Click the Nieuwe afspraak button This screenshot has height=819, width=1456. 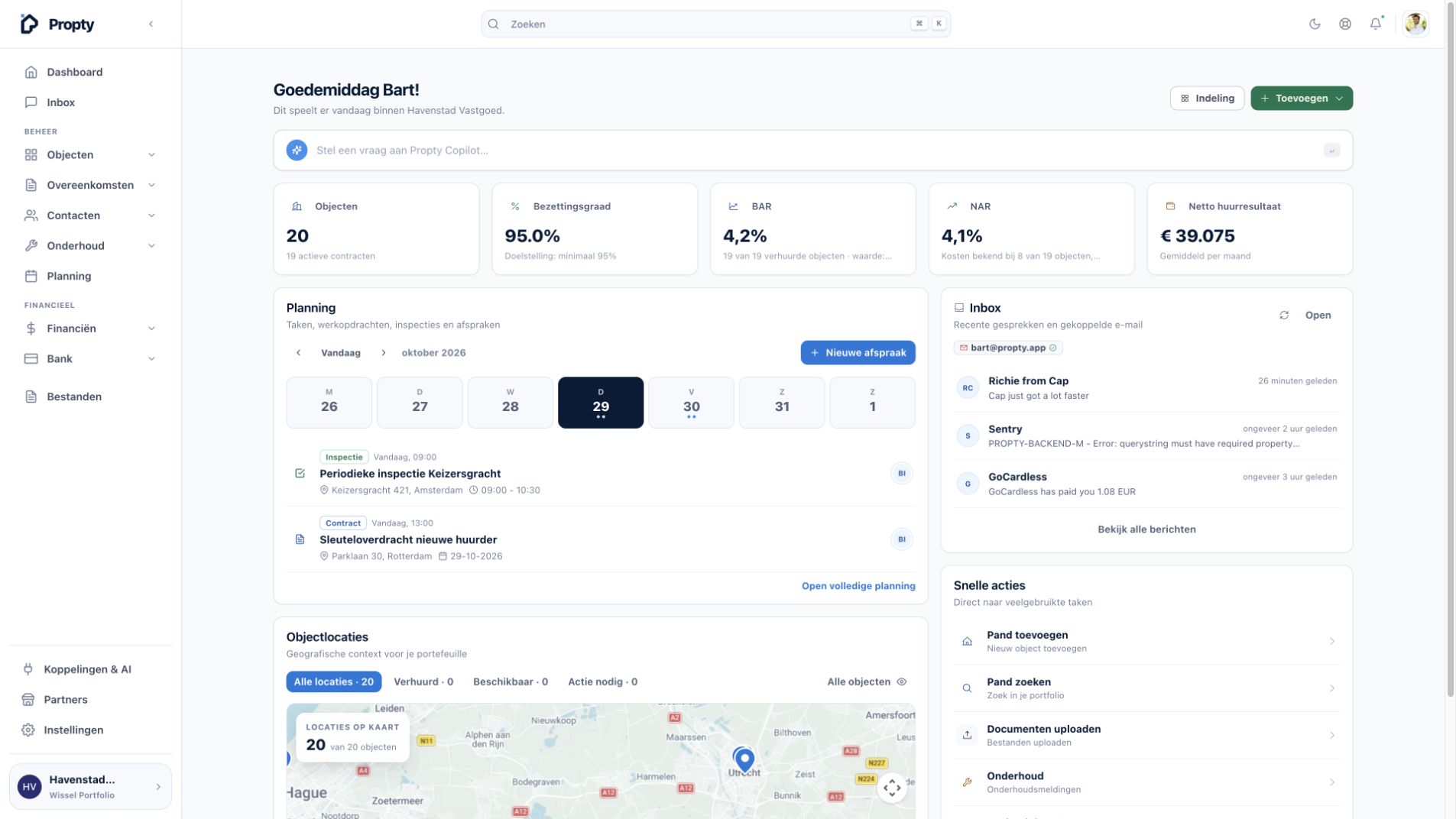[858, 352]
